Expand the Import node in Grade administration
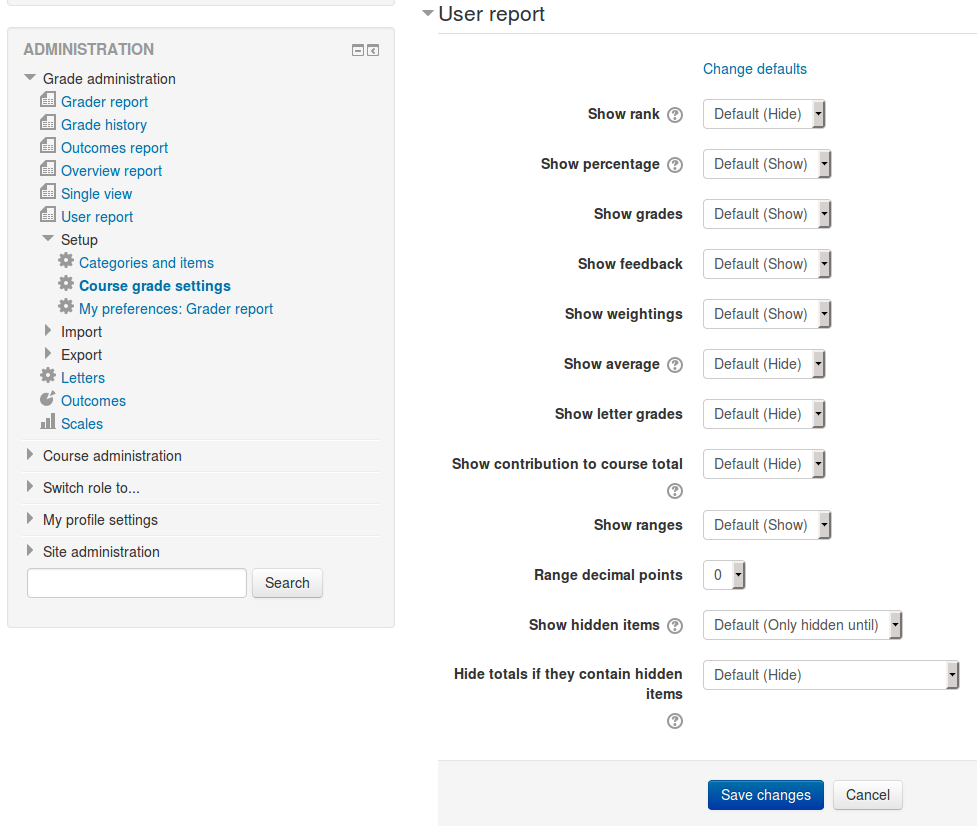This screenshot has width=977, height=826. 47,331
